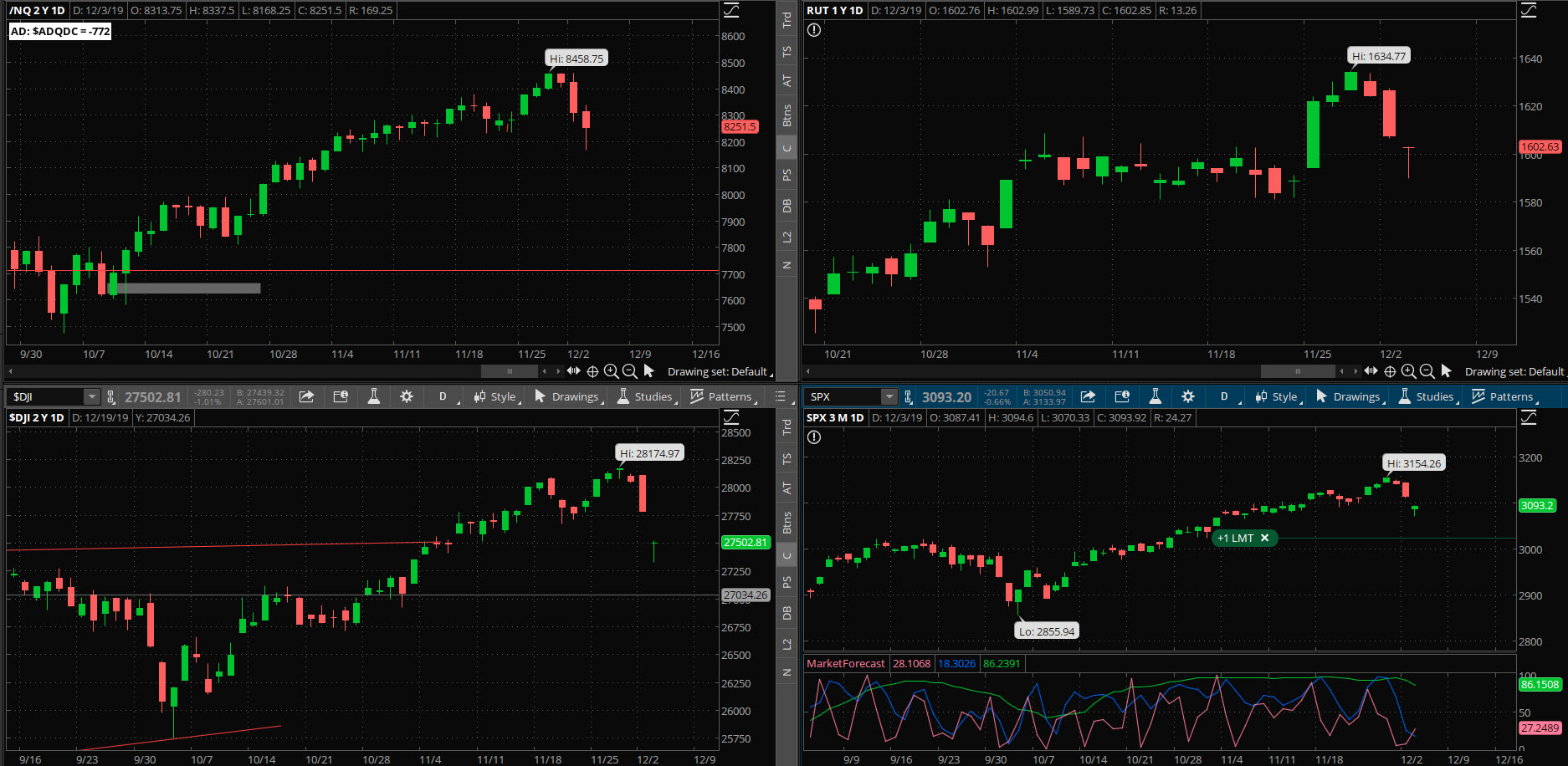Open Patterns menu in $DJI toolbar
Image resolution: width=1568 pixels, height=766 pixels.
(723, 396)
